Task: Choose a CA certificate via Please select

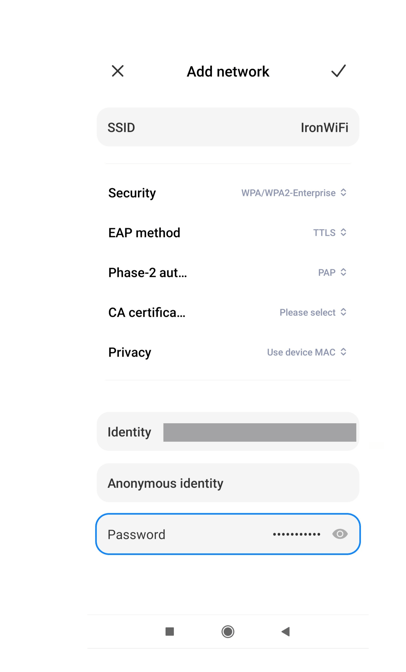Action: click(313, 312)
